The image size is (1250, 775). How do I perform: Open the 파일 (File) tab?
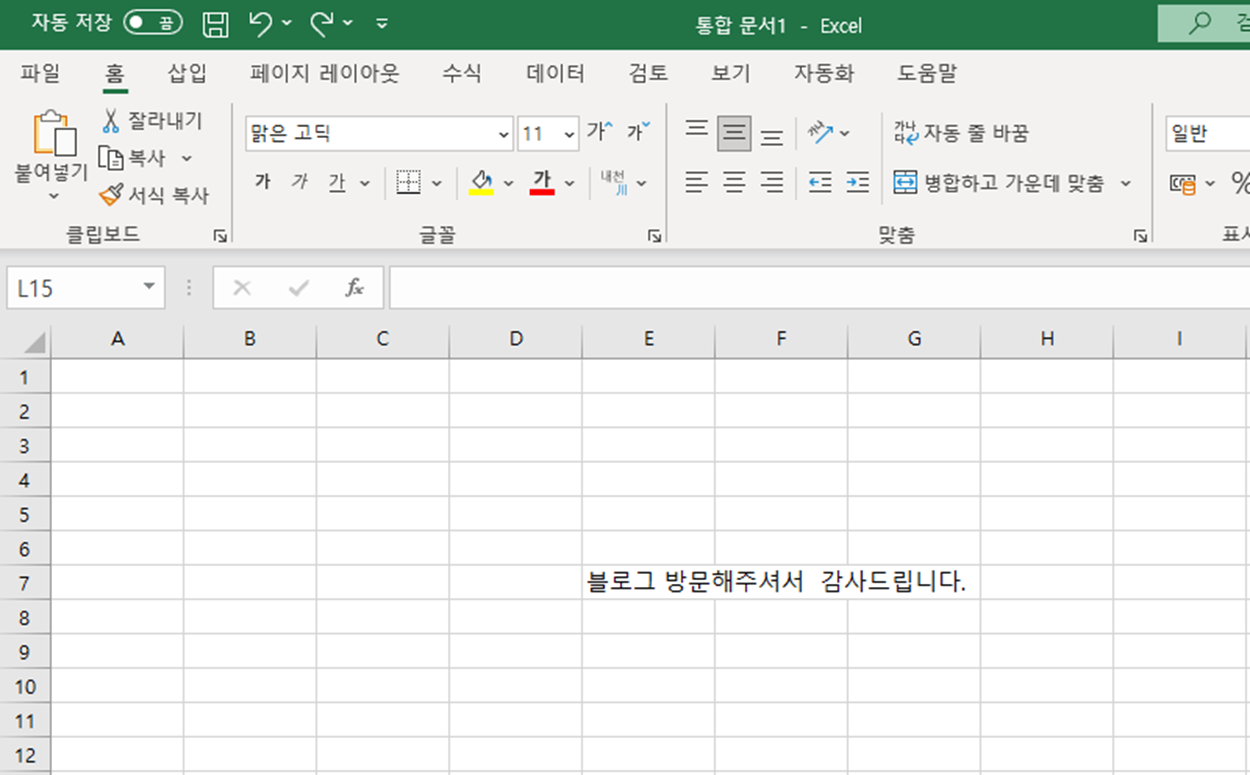[x=40, y=73]
